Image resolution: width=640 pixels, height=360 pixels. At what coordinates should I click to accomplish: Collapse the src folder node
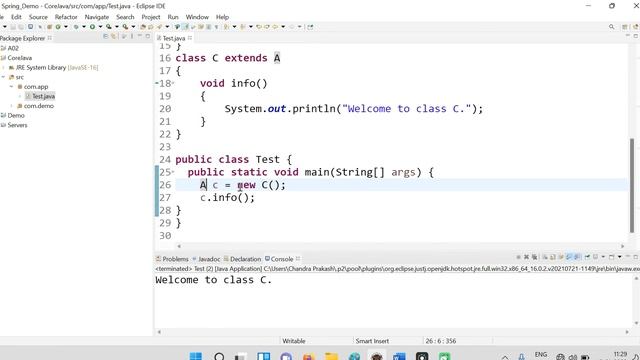tap(4, 77)
